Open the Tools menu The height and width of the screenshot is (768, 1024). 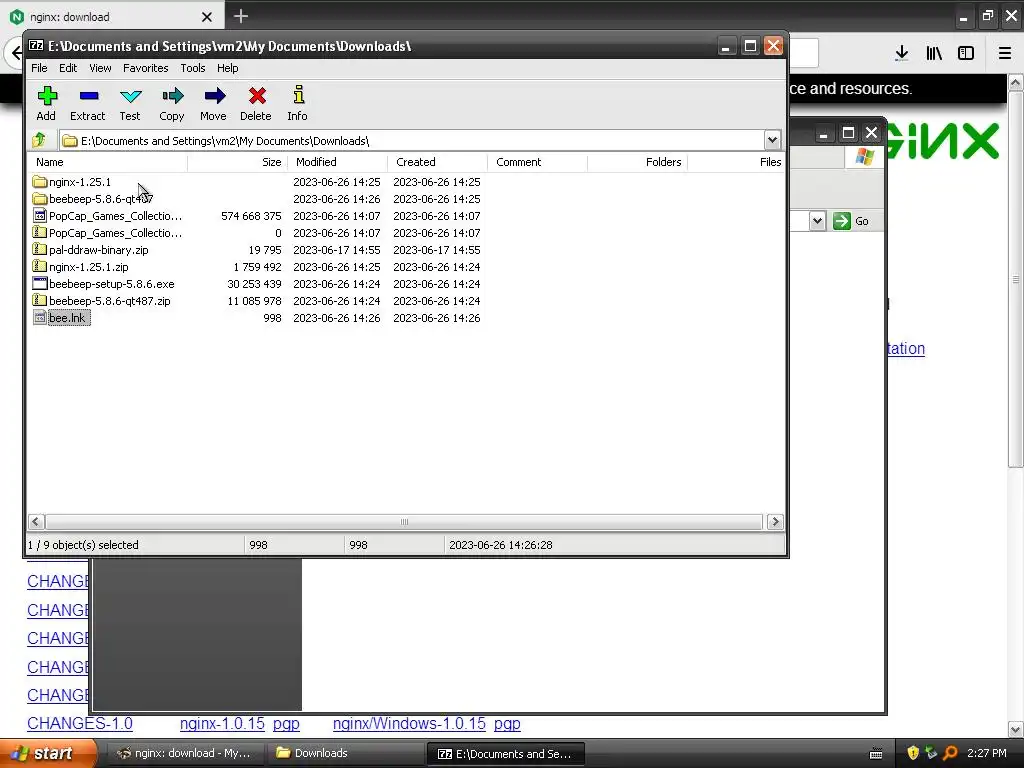pos(193,68)
